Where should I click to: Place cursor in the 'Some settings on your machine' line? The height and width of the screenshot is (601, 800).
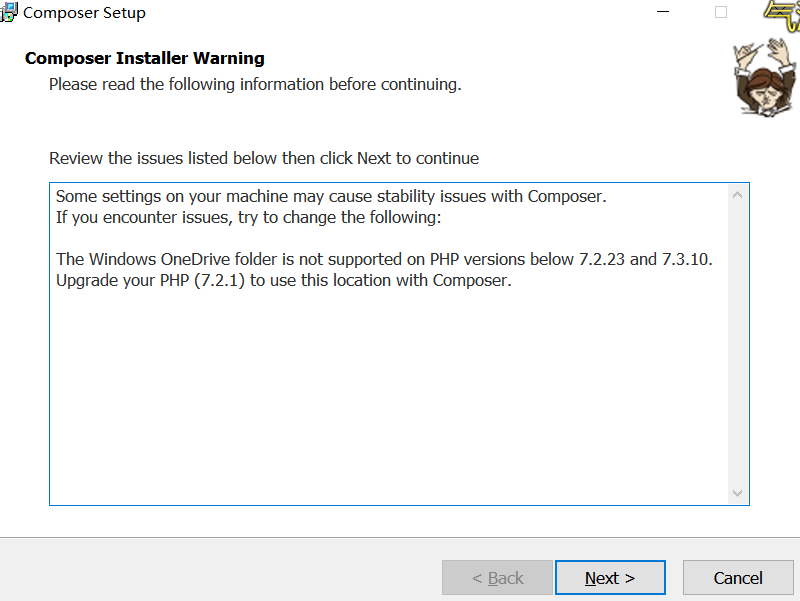[331, 196]
